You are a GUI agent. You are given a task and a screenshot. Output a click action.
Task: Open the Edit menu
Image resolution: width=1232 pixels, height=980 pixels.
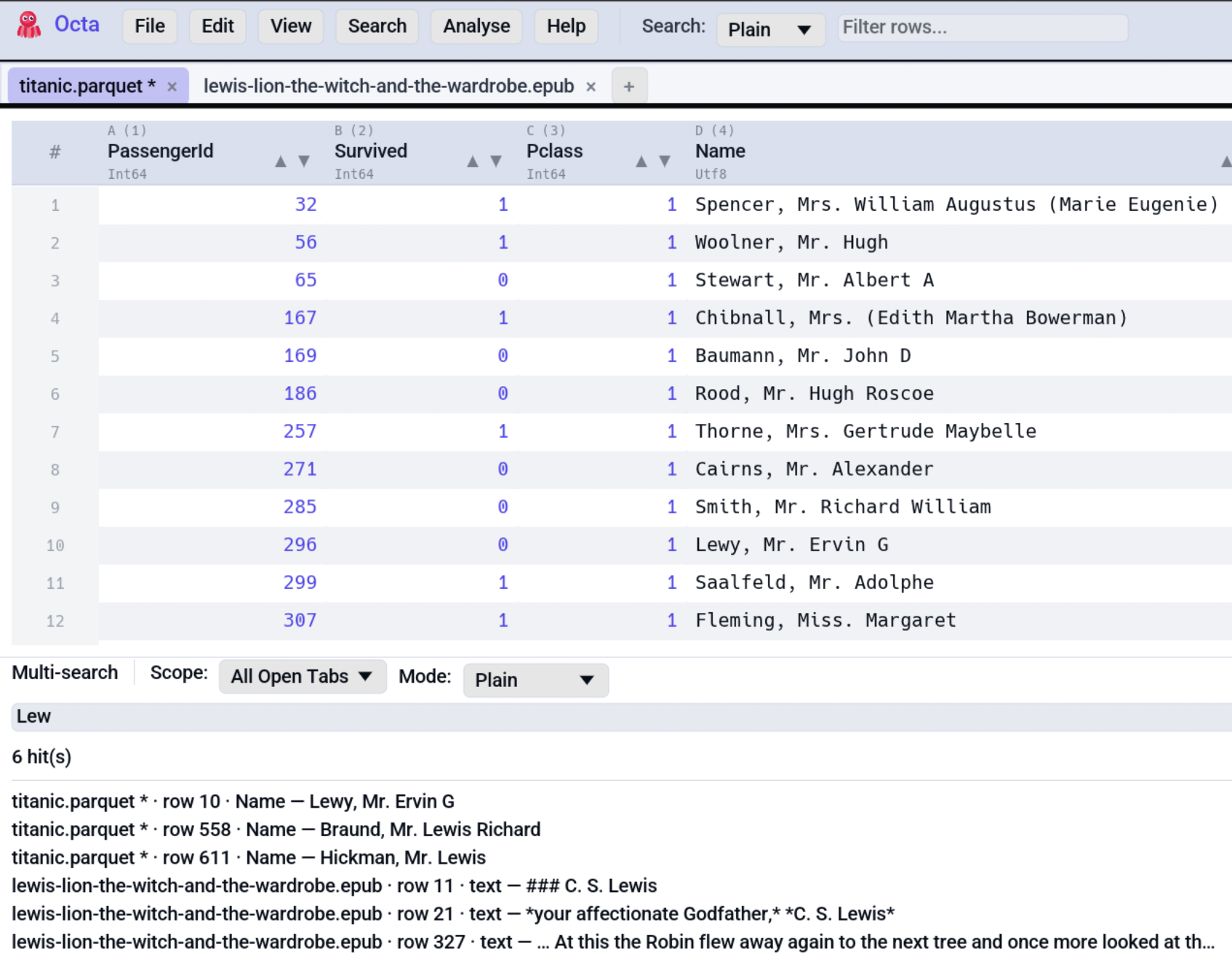(x=217, y=26)
